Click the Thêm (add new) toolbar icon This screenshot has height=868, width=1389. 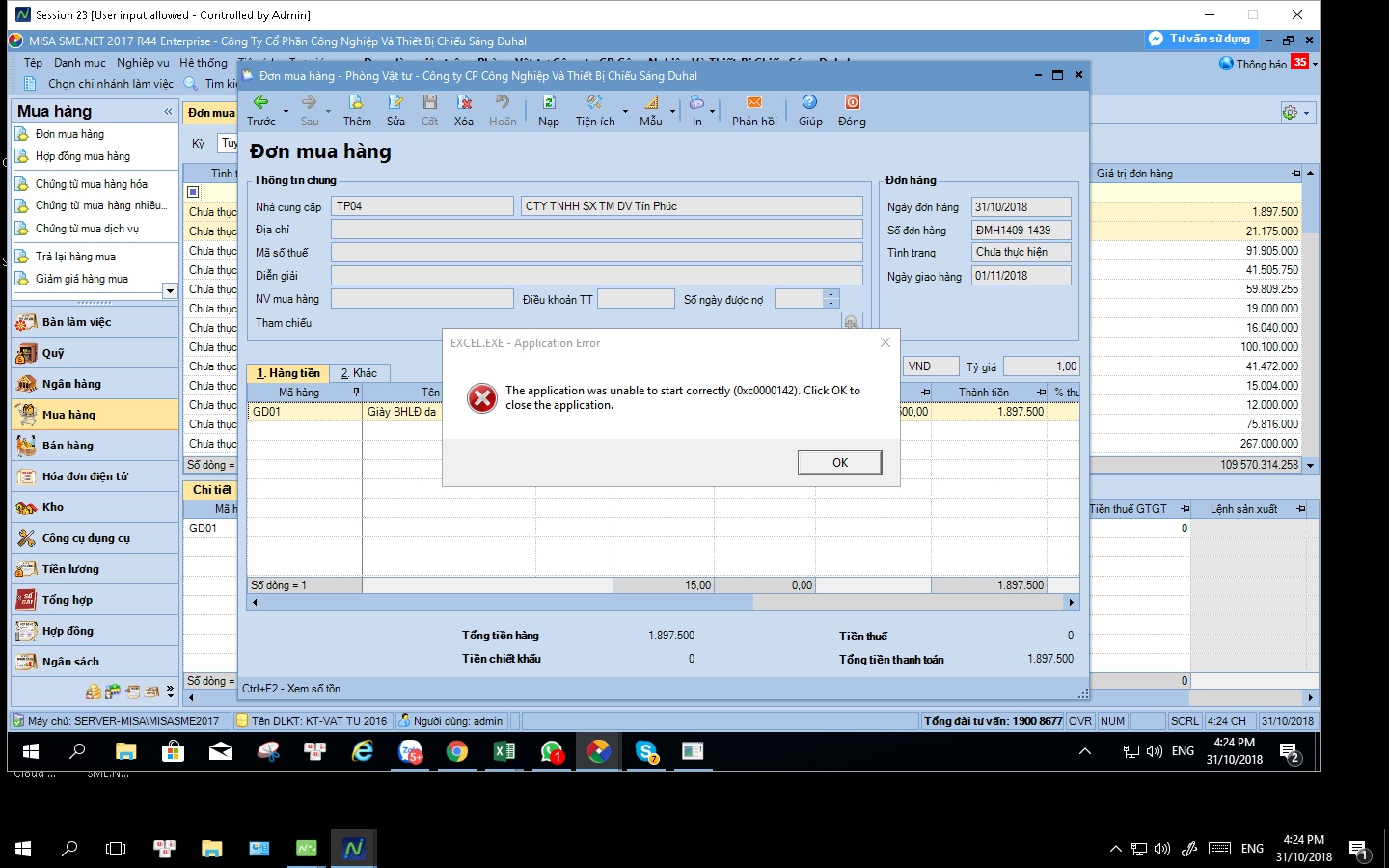click(x=357, y=110)
